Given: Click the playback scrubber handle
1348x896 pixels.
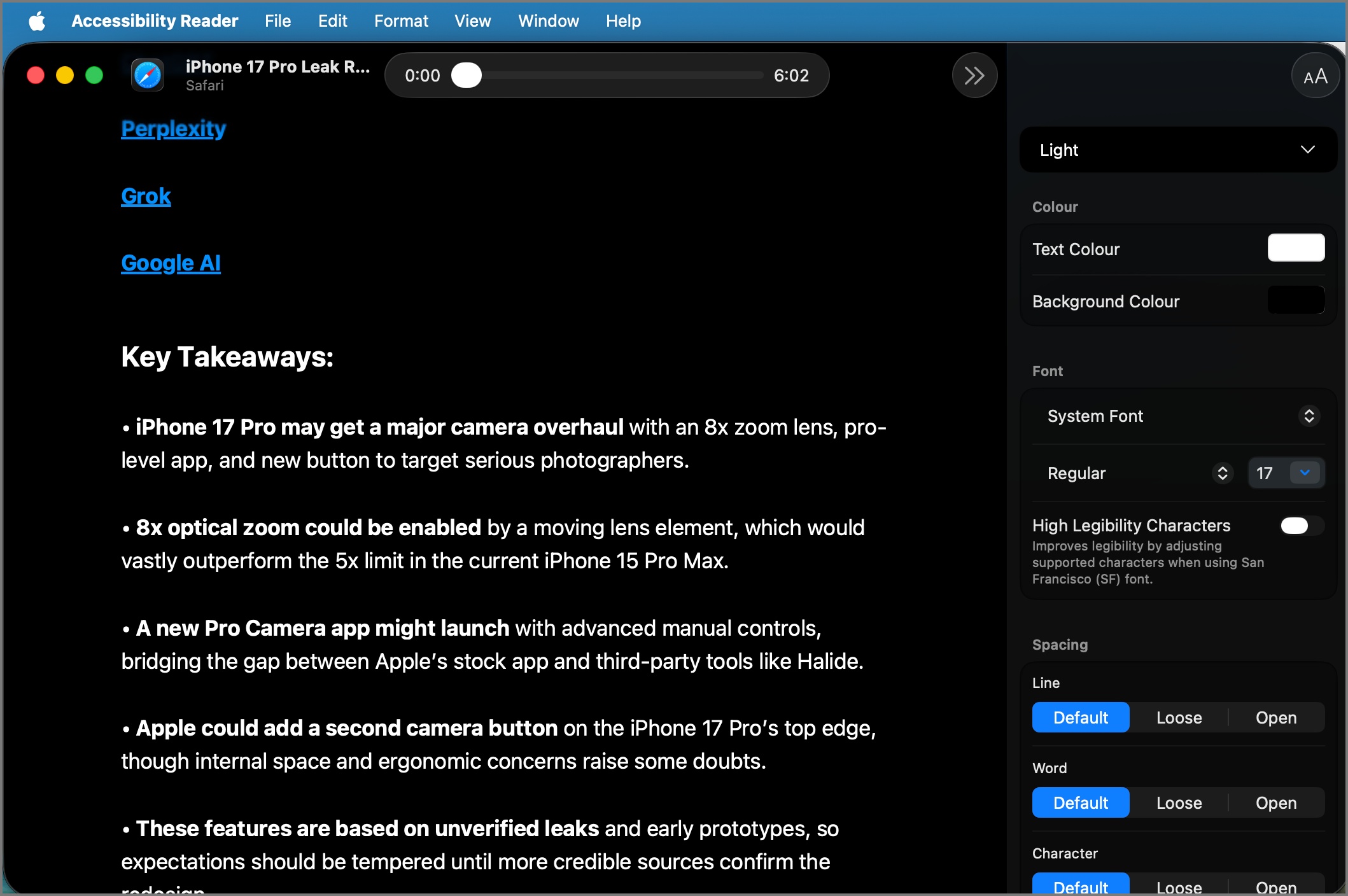Looking at the screenshot, I should (467, 75).
